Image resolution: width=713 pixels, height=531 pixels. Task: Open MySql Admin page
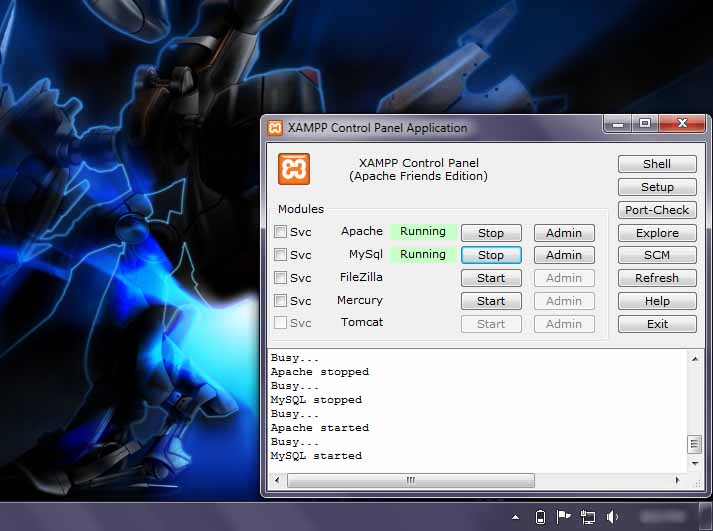click(564, 255)
